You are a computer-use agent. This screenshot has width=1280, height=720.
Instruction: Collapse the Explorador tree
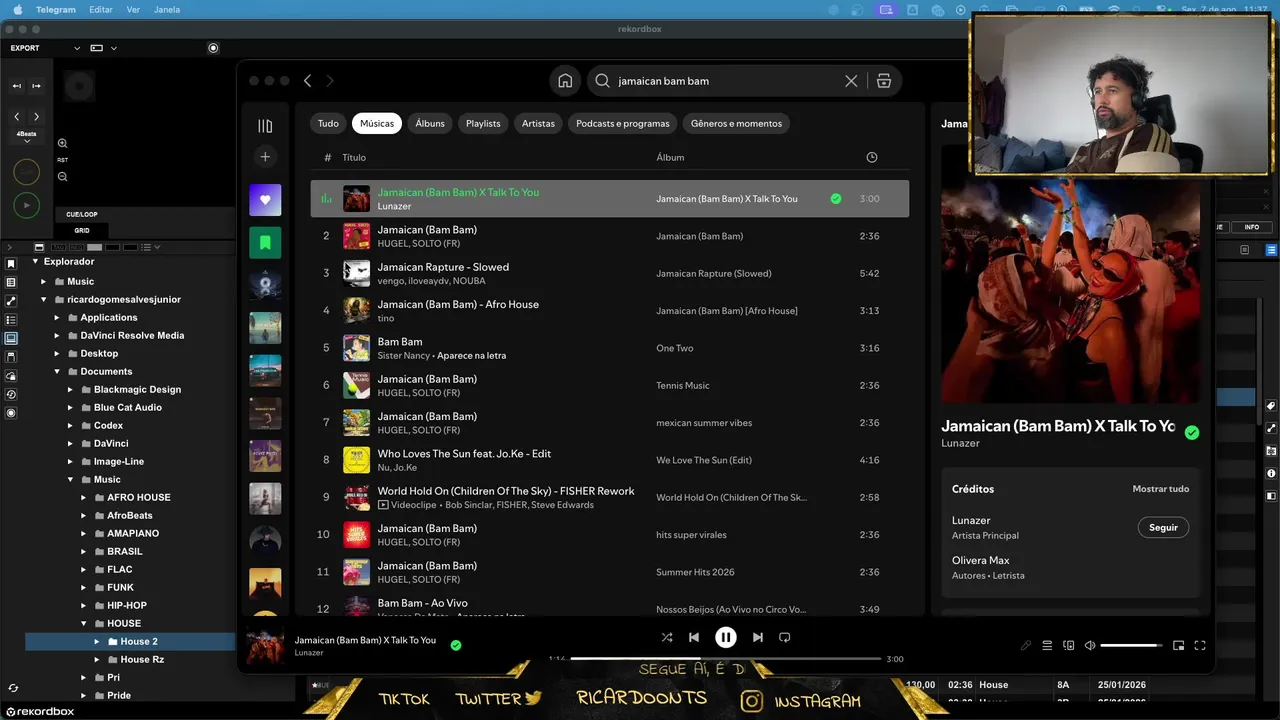pos(35,262)
